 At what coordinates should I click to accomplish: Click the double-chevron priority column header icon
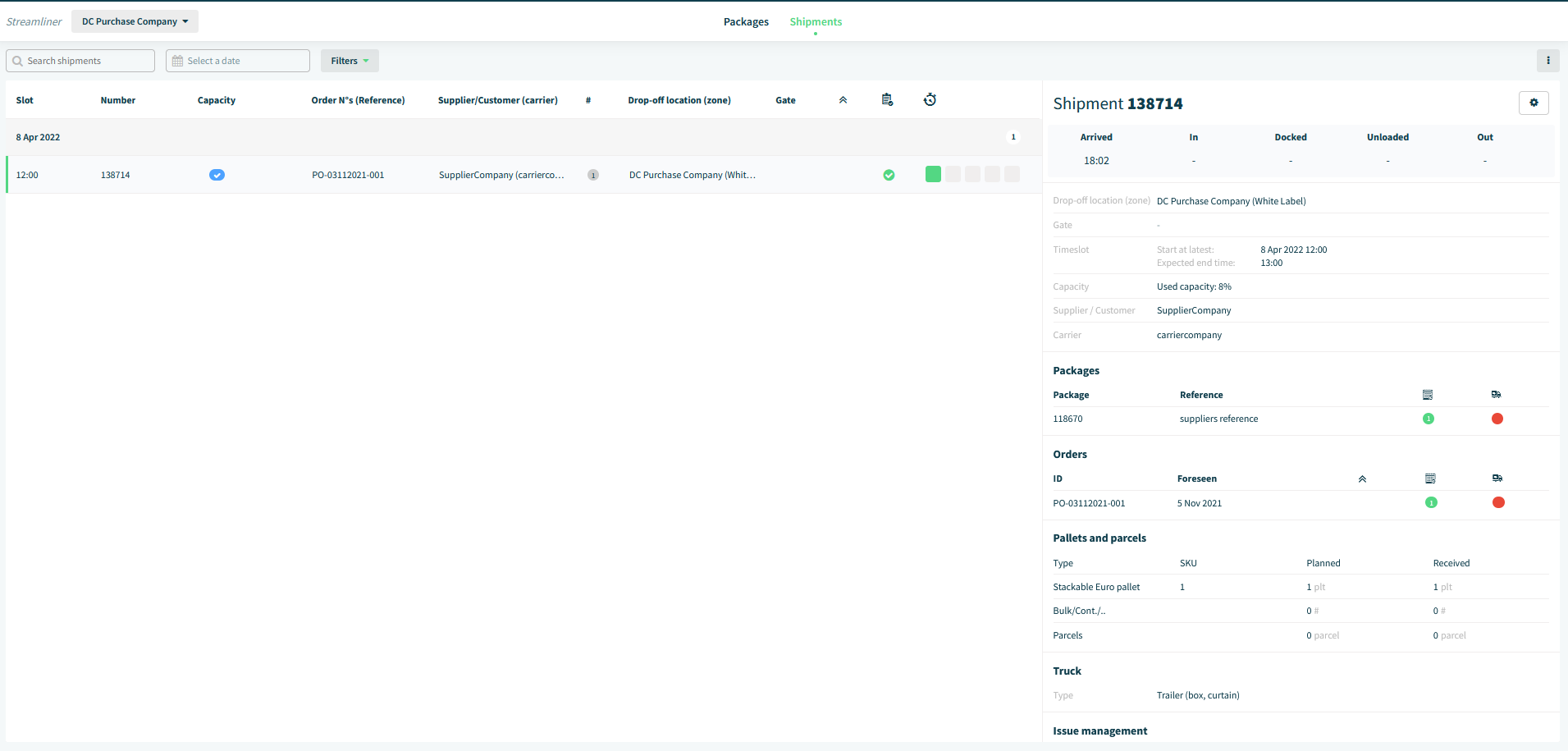[x=843, y=100]
